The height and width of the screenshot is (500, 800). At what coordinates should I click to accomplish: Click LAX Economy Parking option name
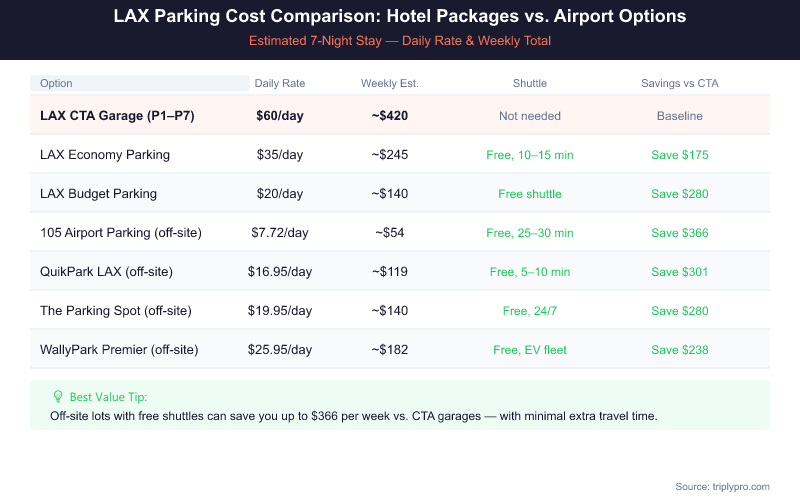click(x=105, y=155)
